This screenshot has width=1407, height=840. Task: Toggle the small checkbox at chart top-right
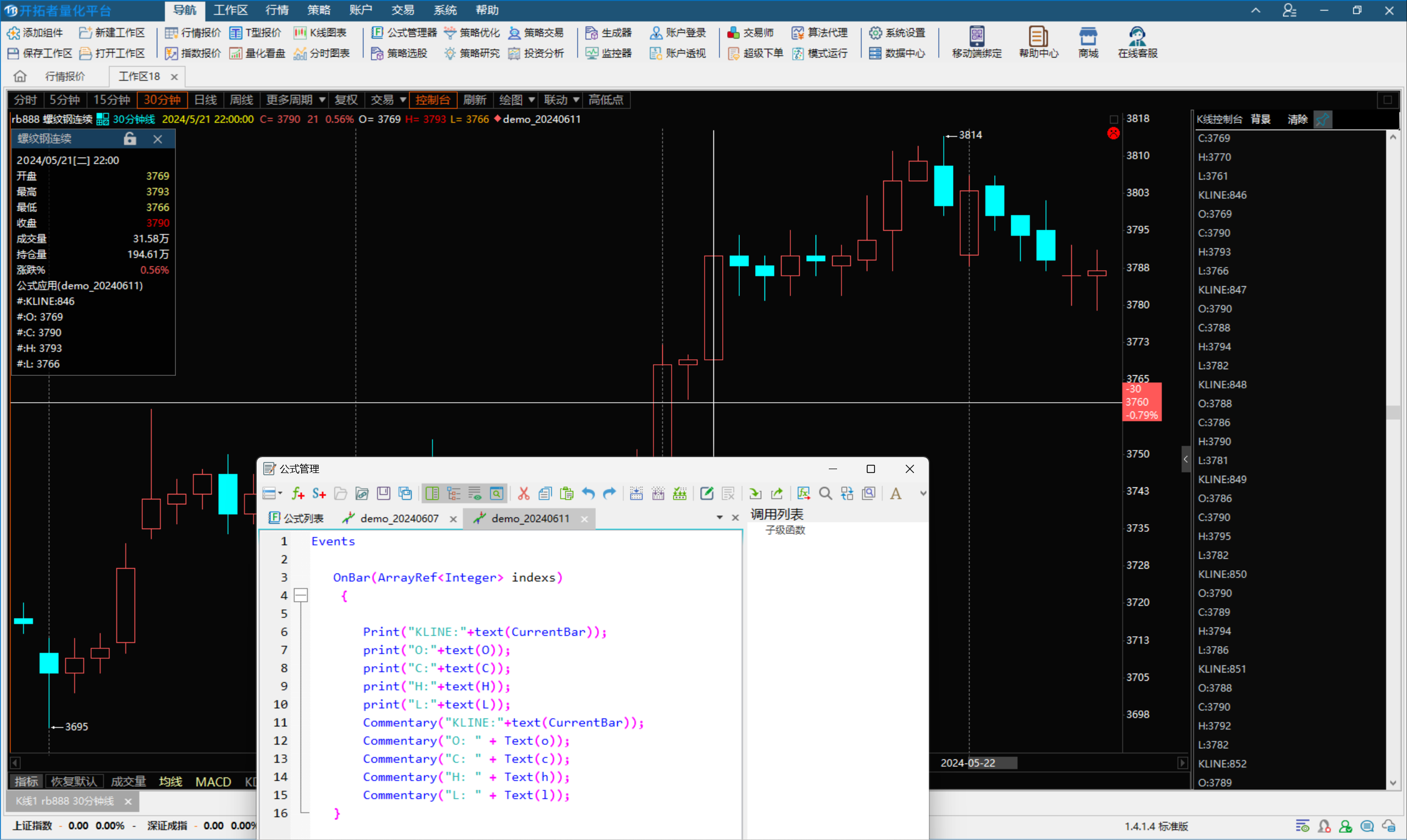point(1114,119)
